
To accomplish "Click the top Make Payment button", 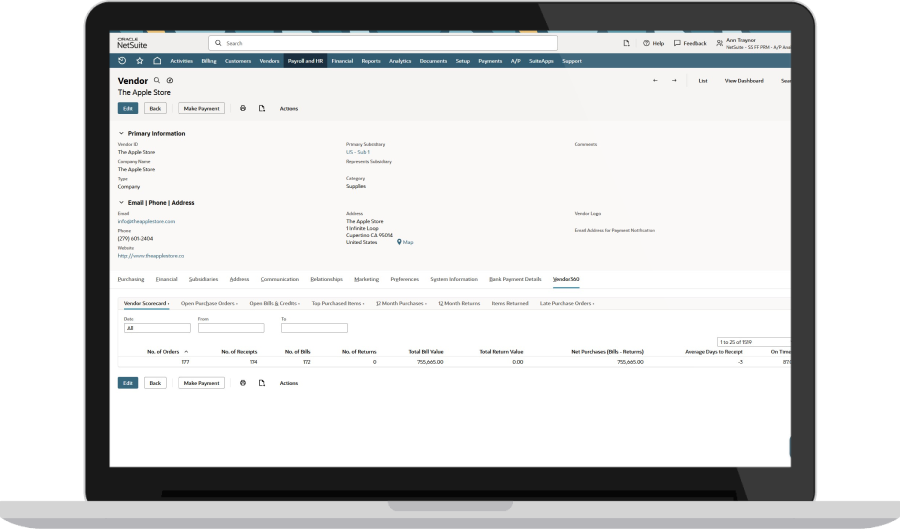I will click(201, 108).
